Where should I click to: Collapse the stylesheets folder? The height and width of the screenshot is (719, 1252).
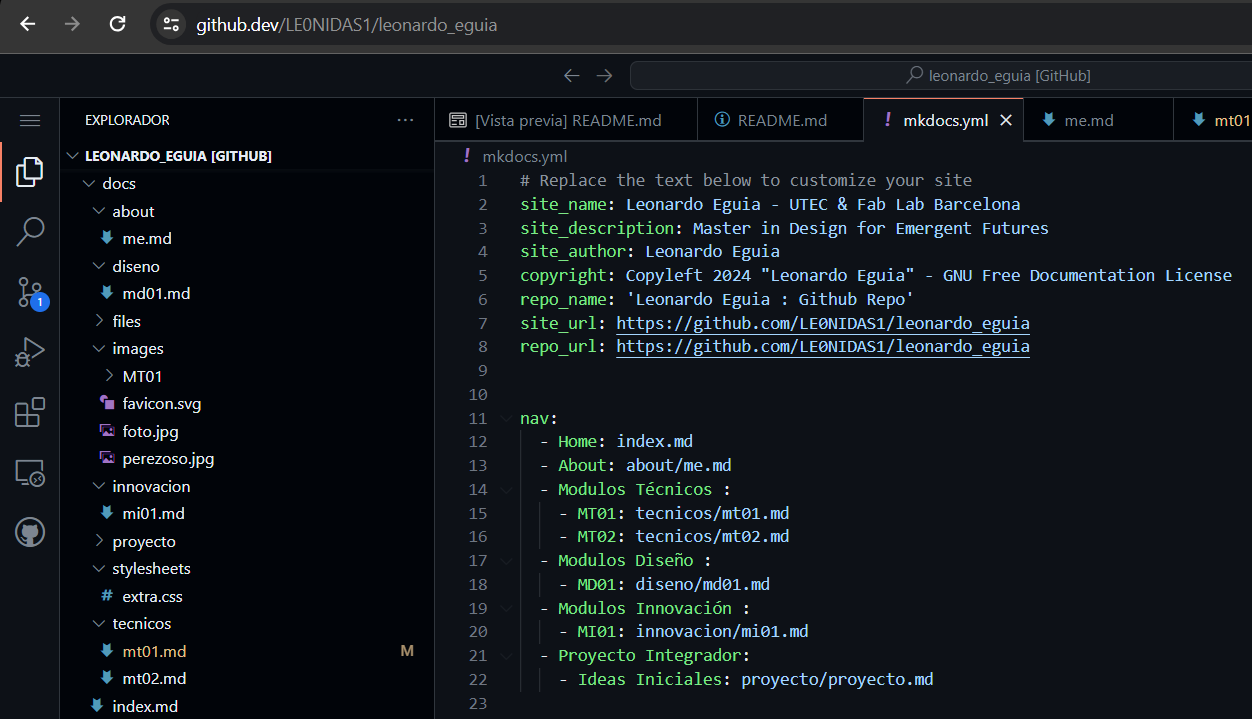pyautogui.click(x=99, y=569)
